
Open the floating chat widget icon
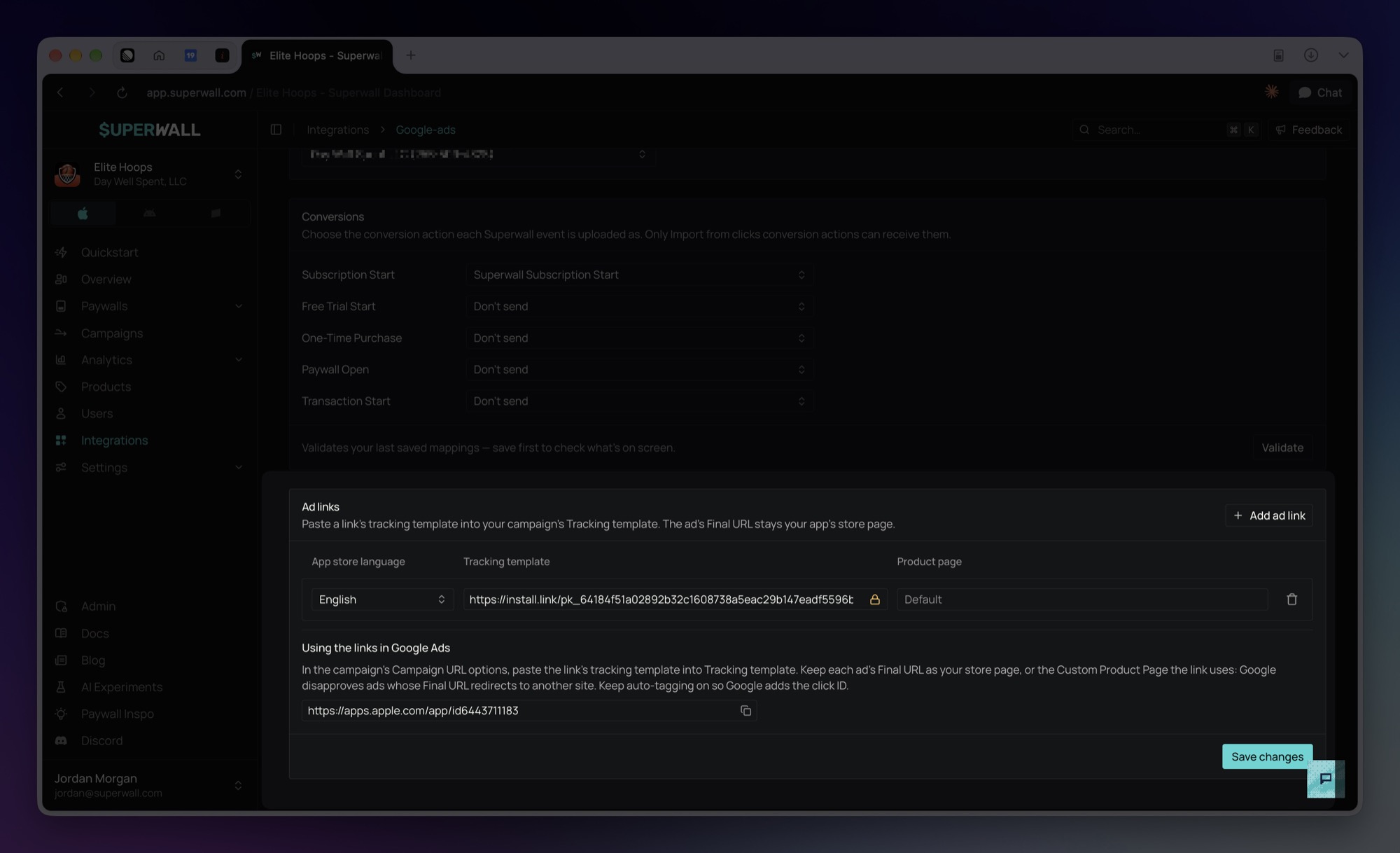click(x=1325, y=779)
